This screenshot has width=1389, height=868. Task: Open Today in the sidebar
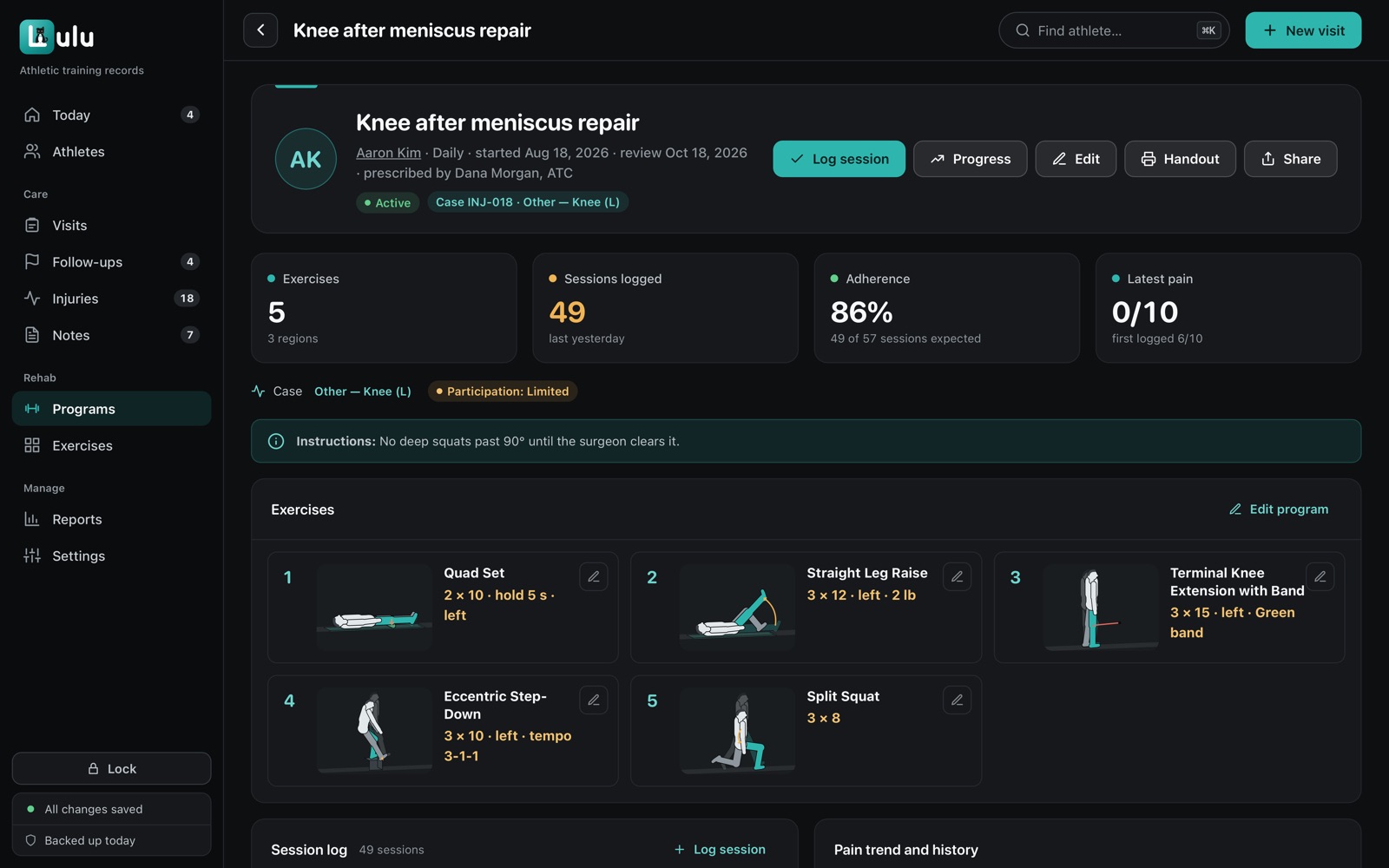tap(111, 115)
